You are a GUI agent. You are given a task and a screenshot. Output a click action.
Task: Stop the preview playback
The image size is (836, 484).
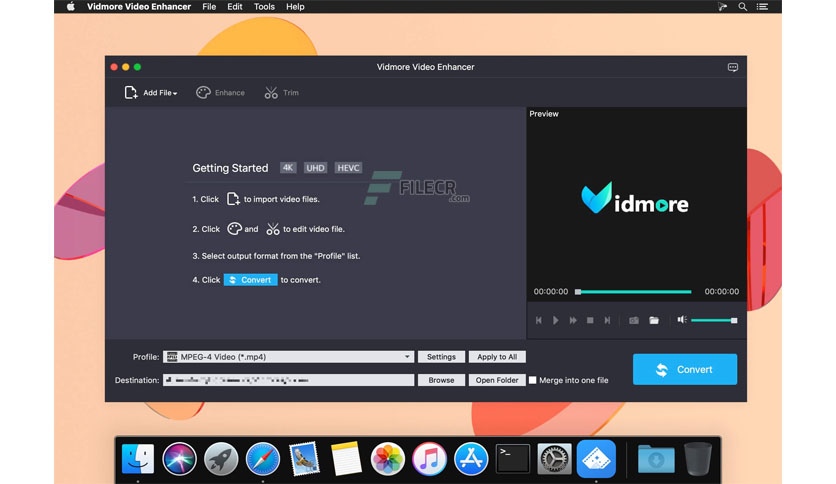(x=590, y=320)
